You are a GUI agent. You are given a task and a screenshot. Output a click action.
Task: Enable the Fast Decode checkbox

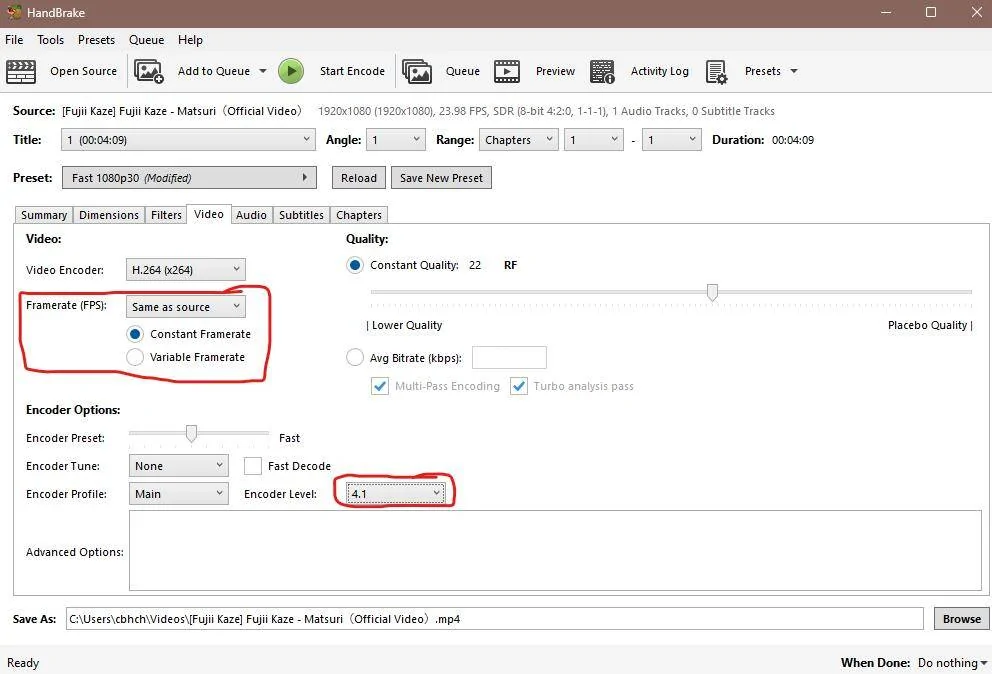coord(252,466)
